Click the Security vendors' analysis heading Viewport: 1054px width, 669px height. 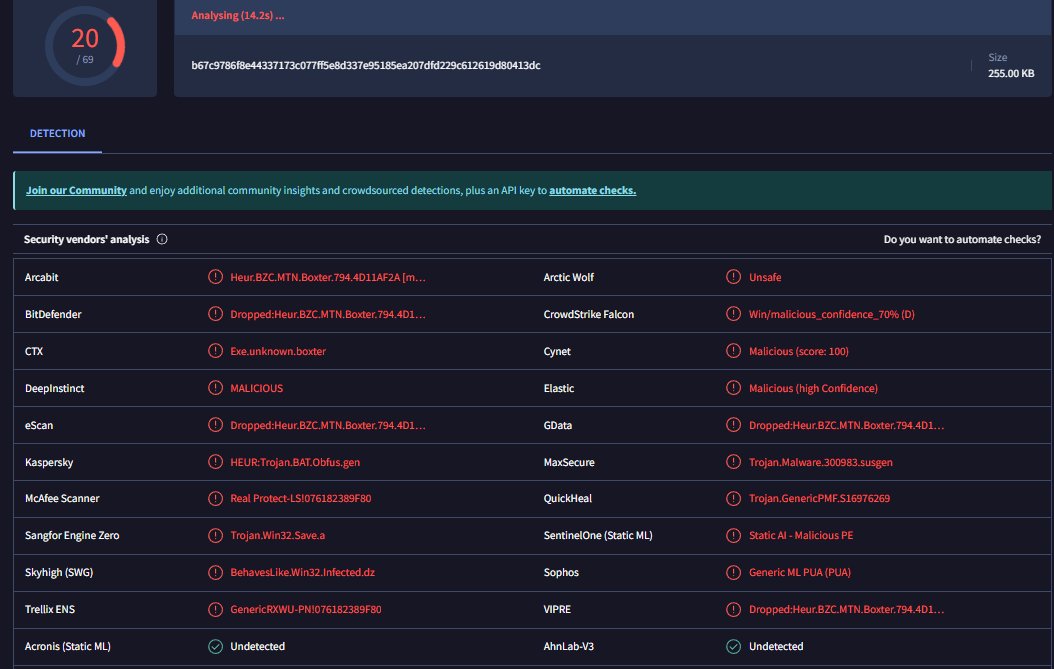click(87, 239)
